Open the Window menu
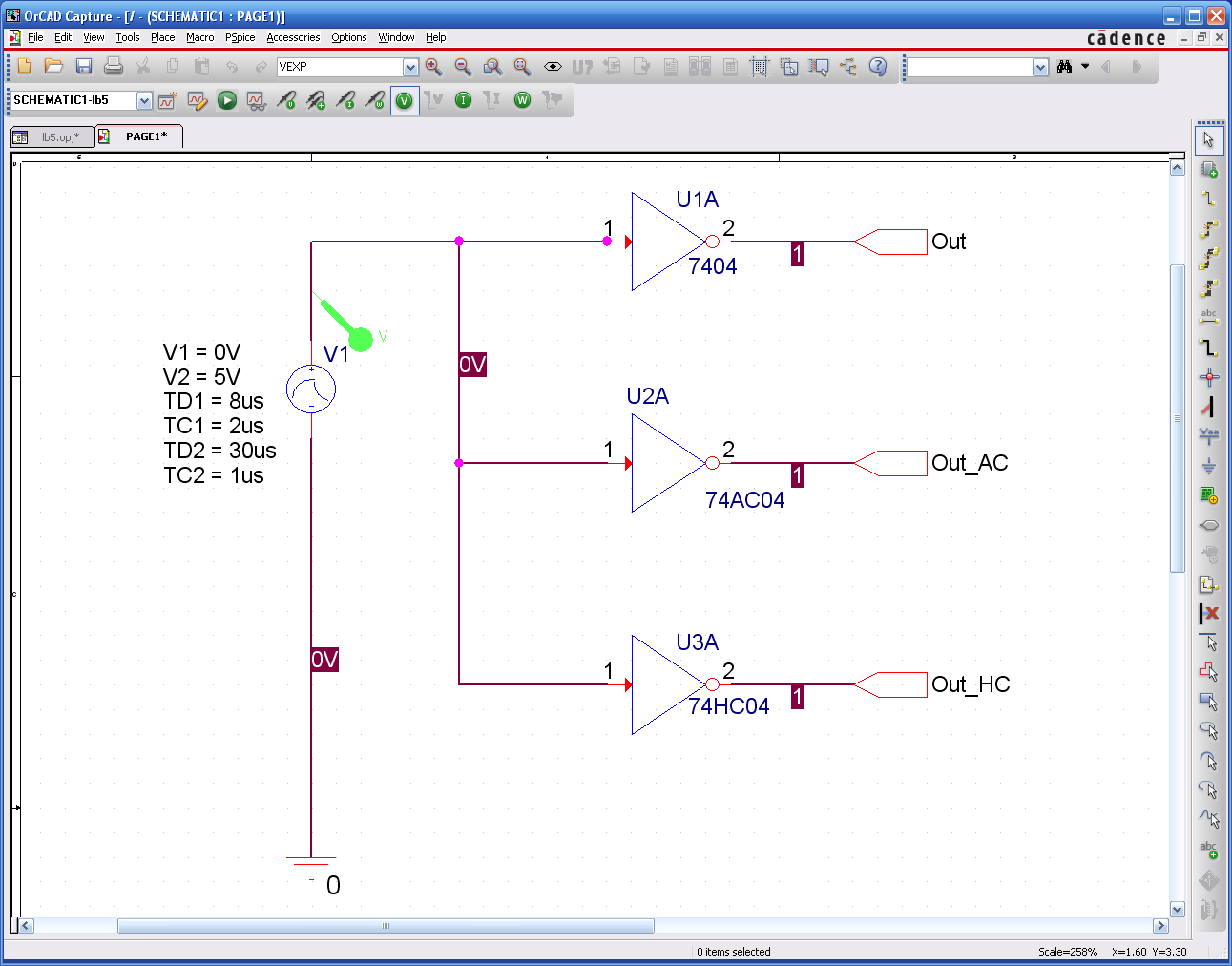This screenshot has width=1232, height=966. point(396,38)
